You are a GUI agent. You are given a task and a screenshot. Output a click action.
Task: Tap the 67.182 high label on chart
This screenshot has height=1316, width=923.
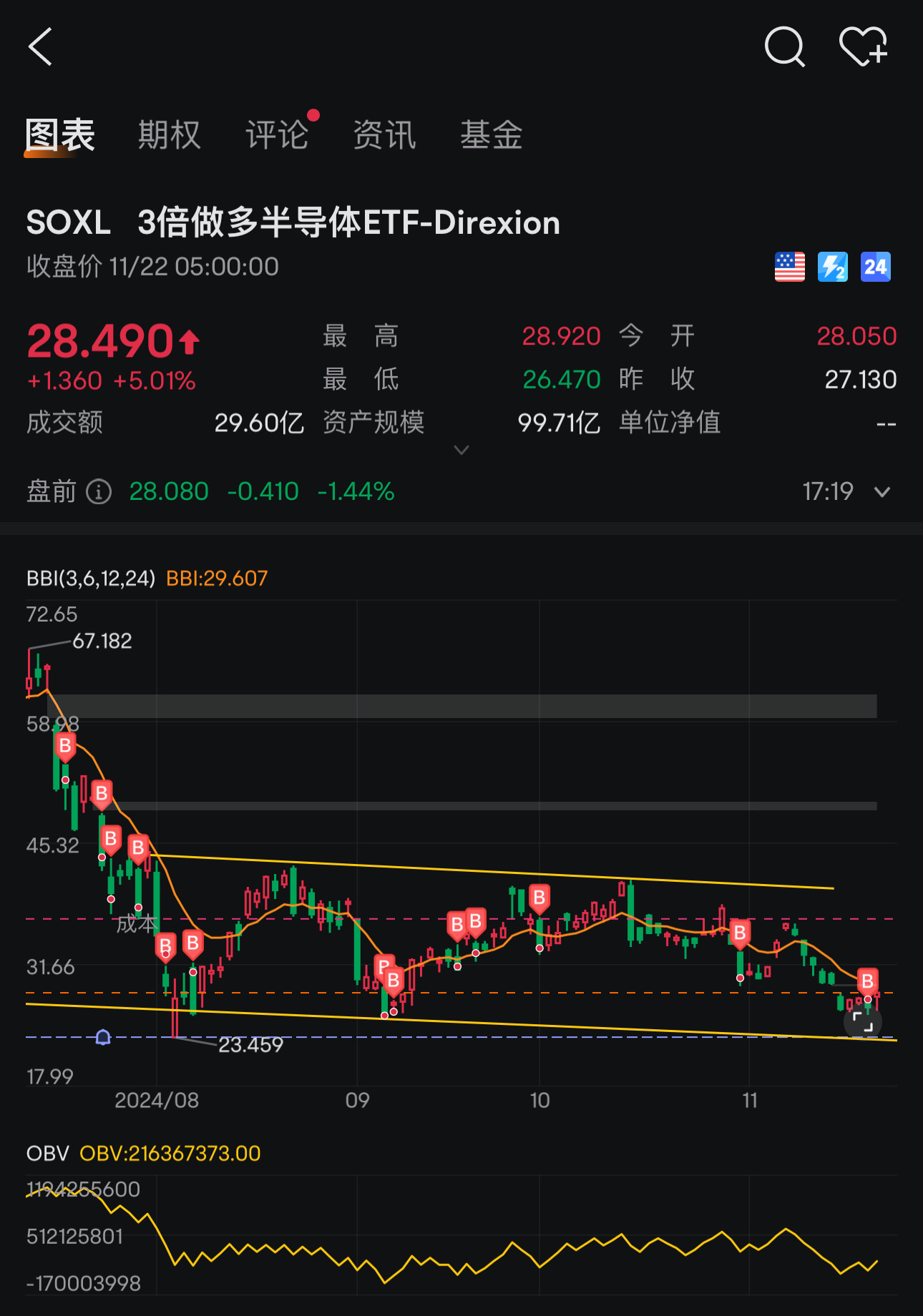[x=102, y=641]
